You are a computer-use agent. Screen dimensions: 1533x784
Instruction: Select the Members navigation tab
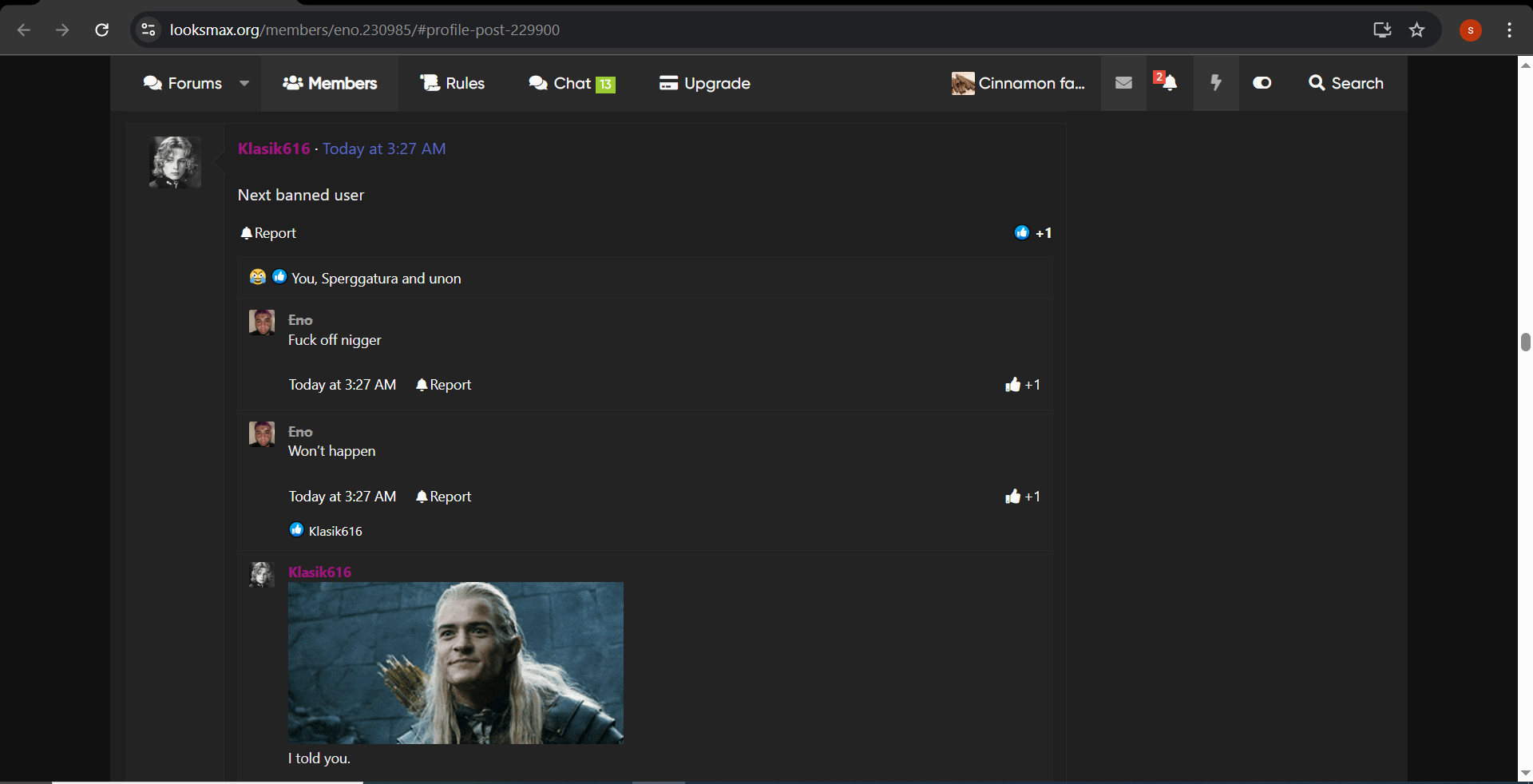[x=329, y=83]
